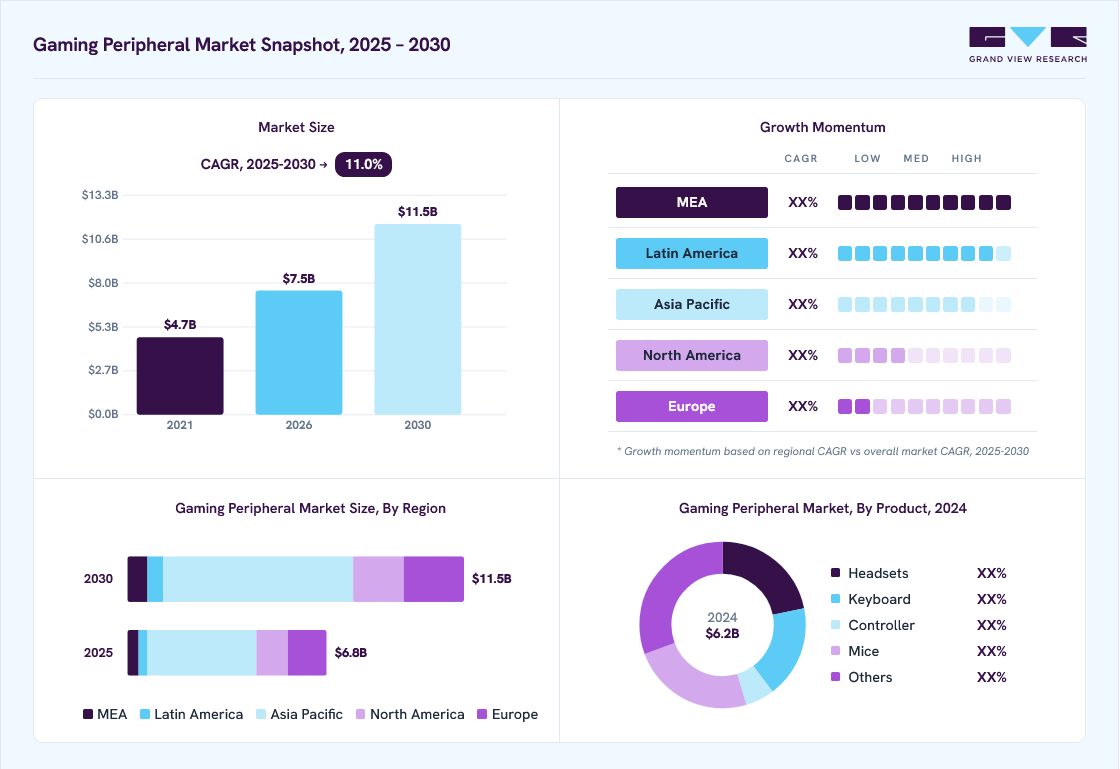Select the MEA region label
Screen dimensions: 1120x769
[691, 202]
